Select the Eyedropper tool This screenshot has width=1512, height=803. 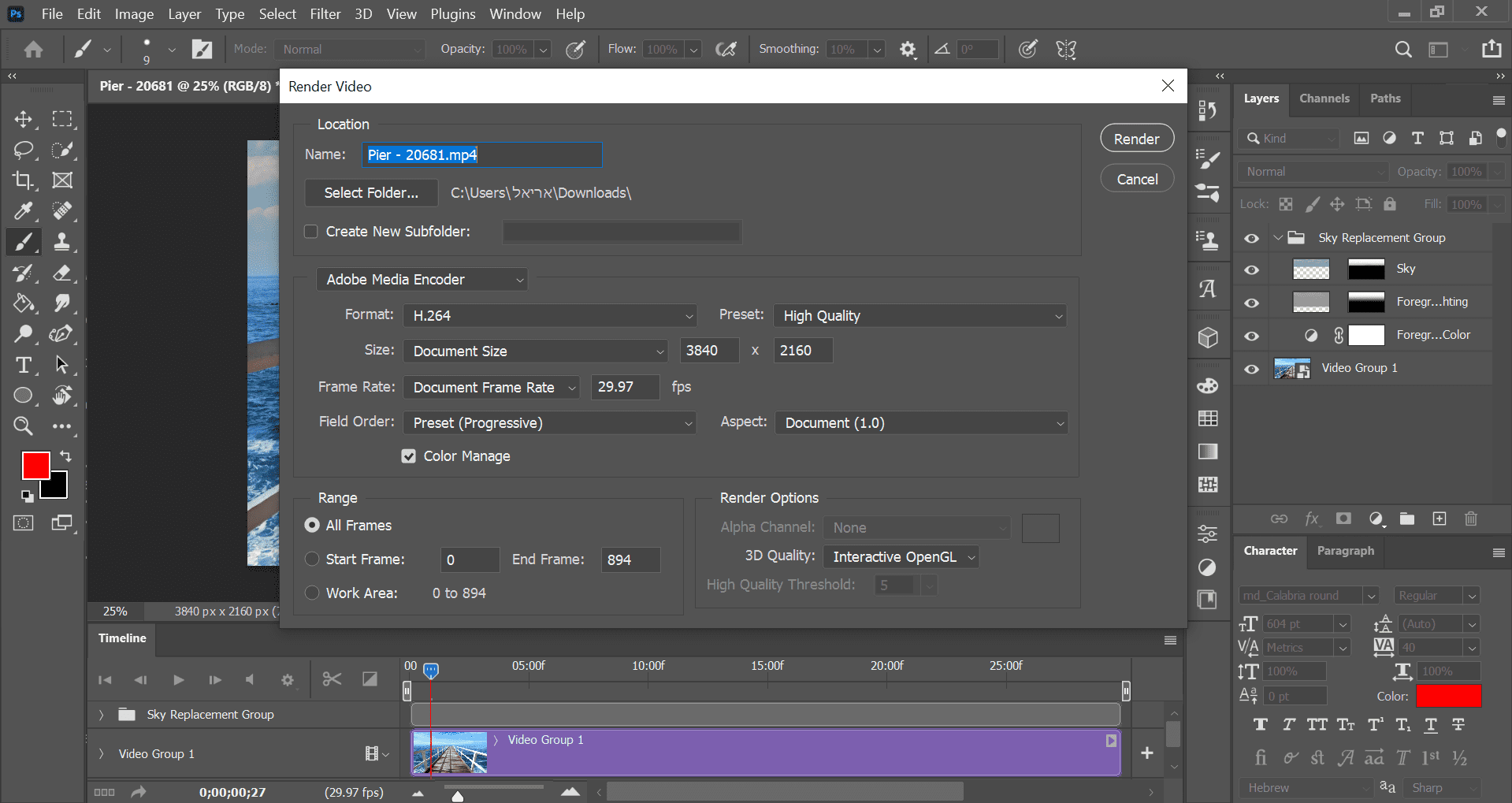tap(23, 211)
